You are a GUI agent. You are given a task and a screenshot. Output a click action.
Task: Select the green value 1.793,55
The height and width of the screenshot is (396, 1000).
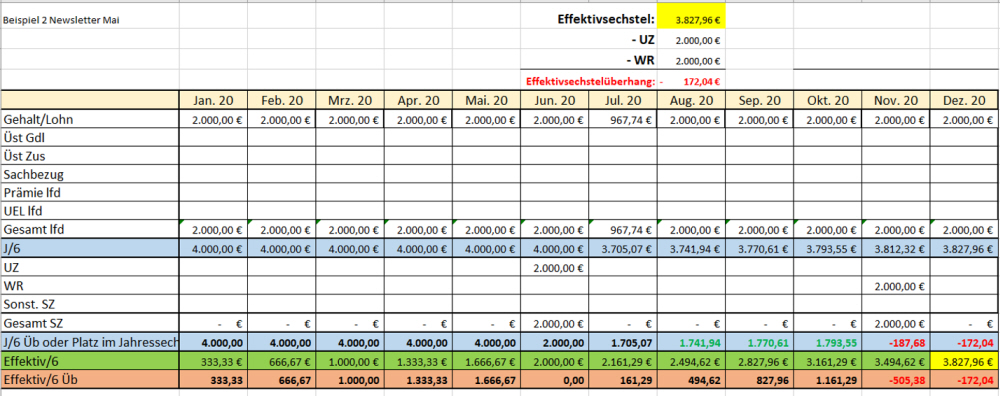tap(827, 342)
